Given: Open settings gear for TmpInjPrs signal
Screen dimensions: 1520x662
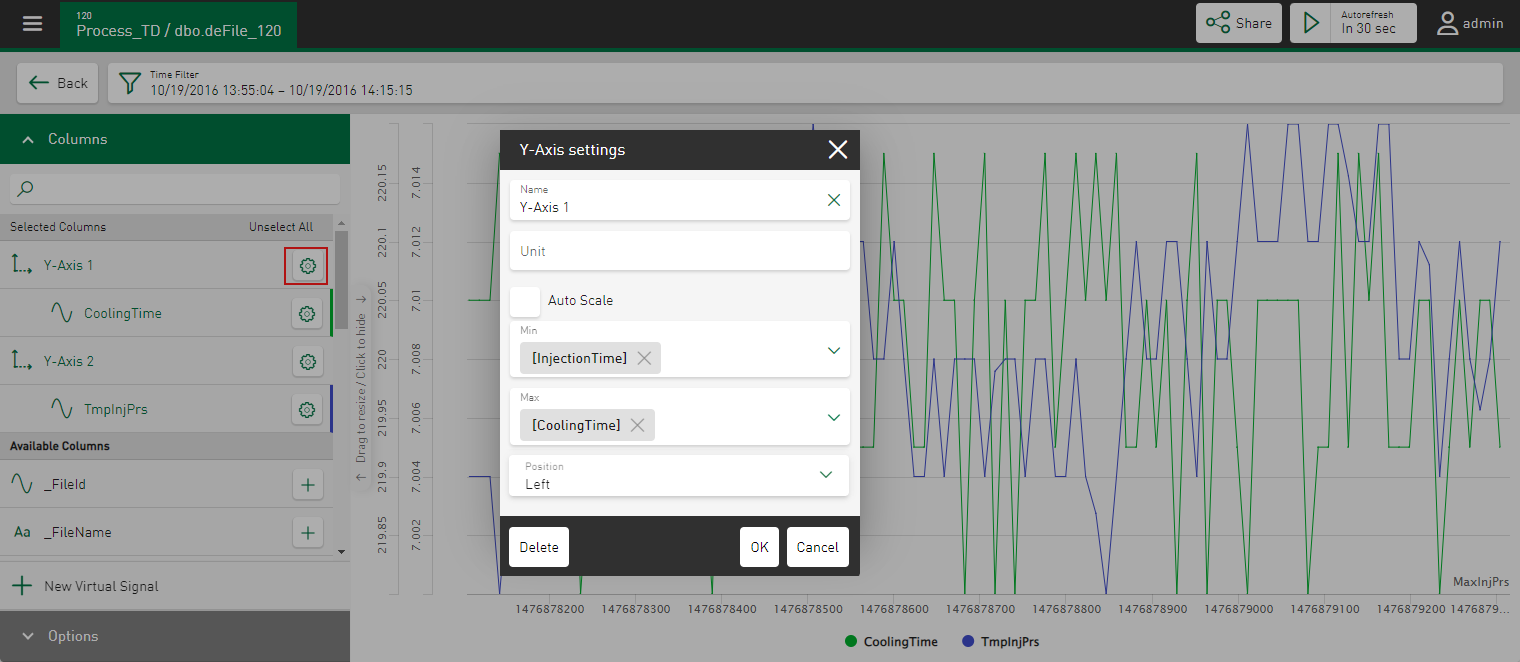Looking at the screenshot, I should click(x=307, y=410).
